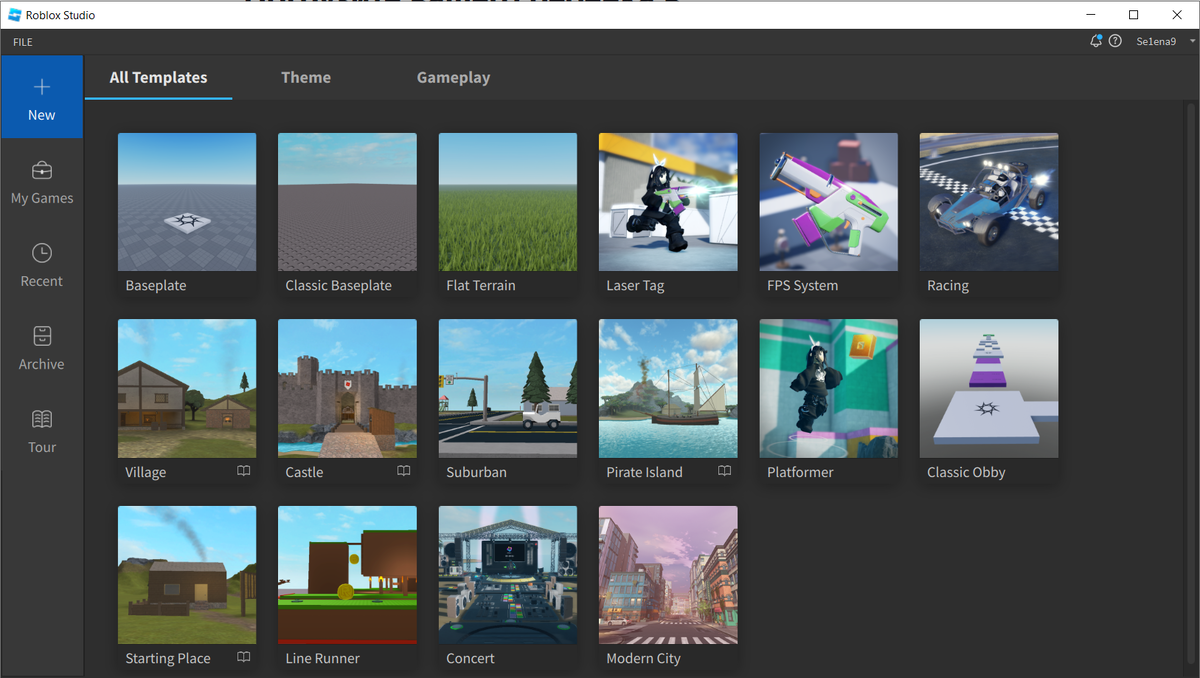Click the Racing label text
The width and height of the screenshot is (1200, 678).
pos(948,286)
